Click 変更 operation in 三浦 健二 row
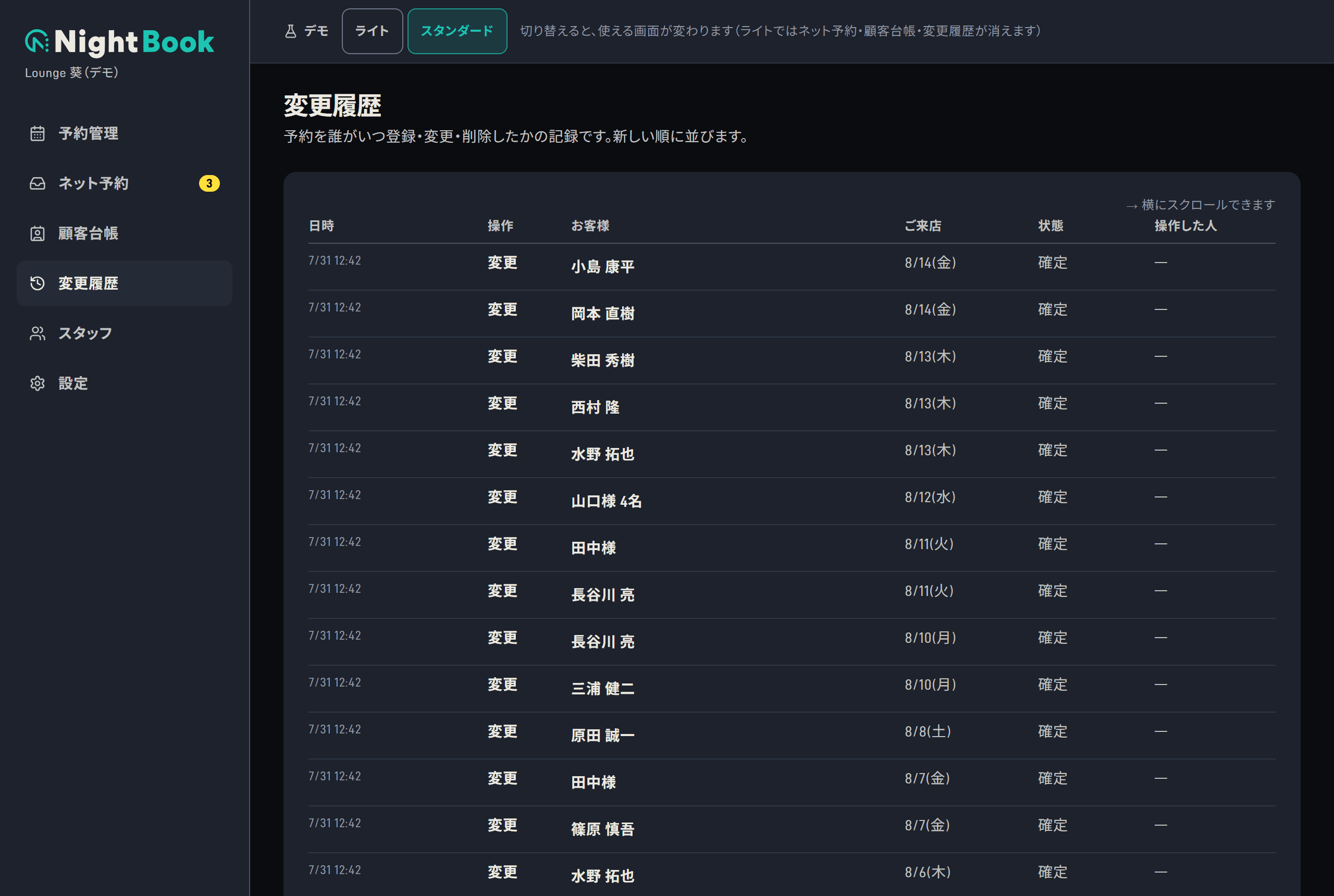This screenshot has height=896, width=1334. point(502,685)
